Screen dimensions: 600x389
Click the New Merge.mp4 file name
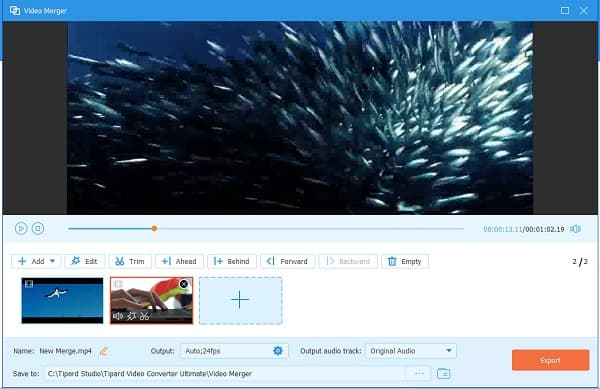(66, 351)
